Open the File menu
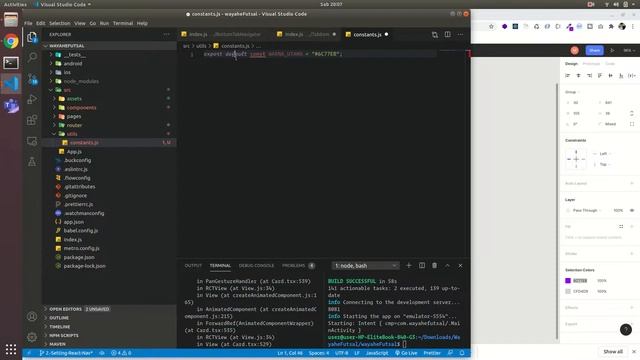 click(x=28, y=23)
